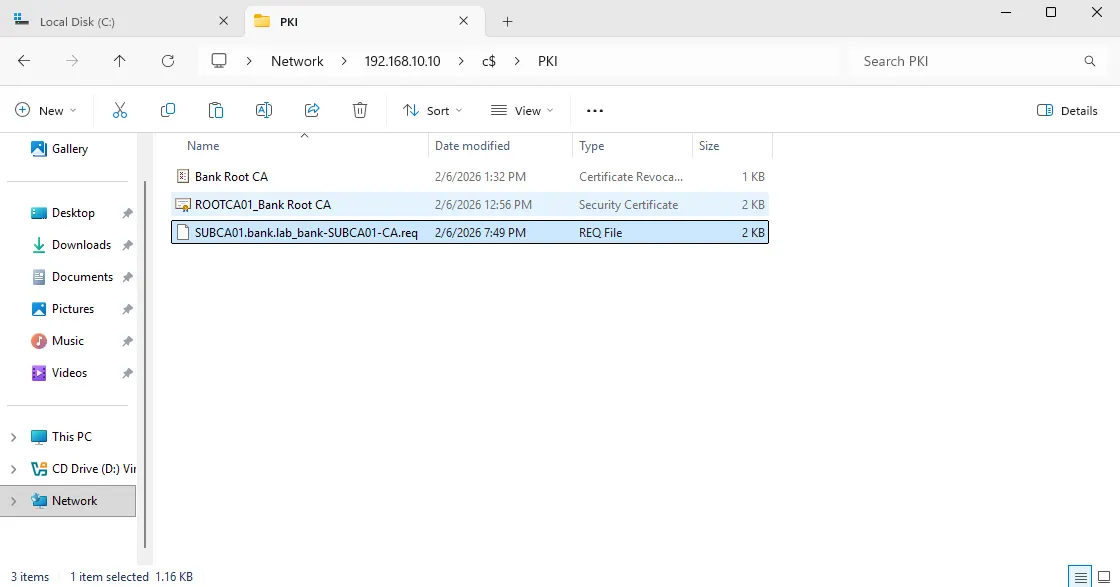Image resolution: width=1120 pixels, height=587 pixels.
Task: Open Documents in navigation pane
Action: [x=82, y=277]
